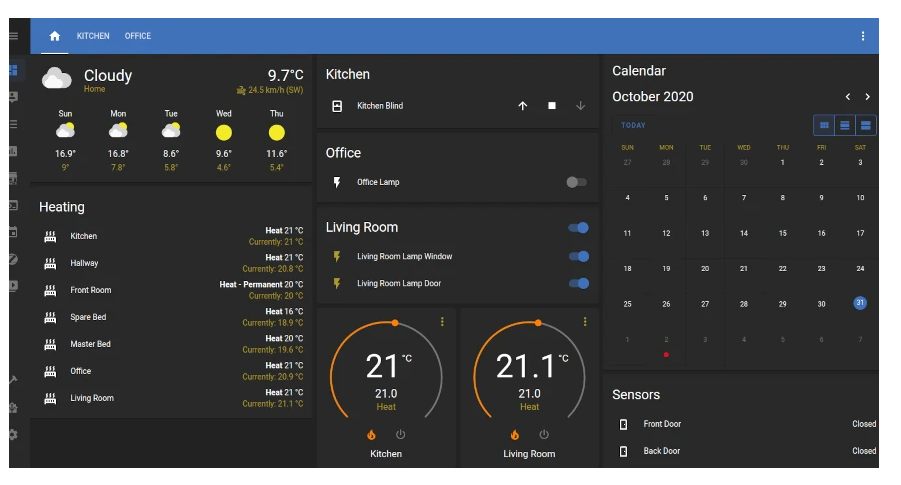Turn off Living Room Lamp Window
The image size is (901, 485).
point(578,256)
